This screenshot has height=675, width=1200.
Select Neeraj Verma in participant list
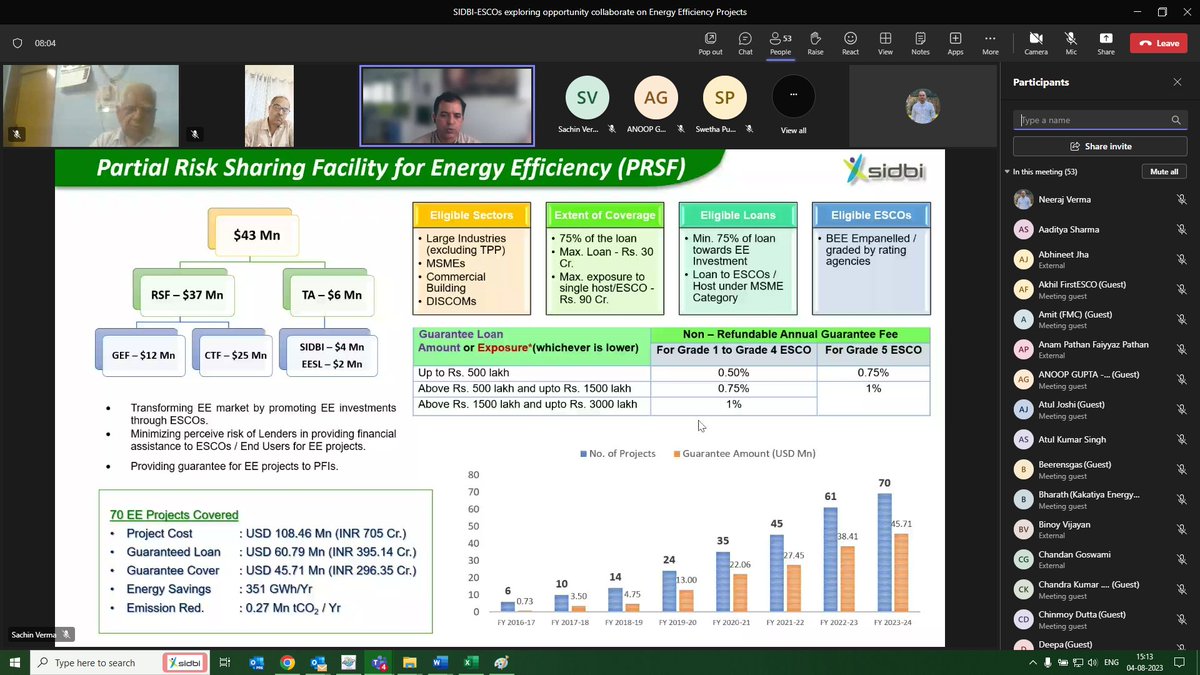[1100, 200]
